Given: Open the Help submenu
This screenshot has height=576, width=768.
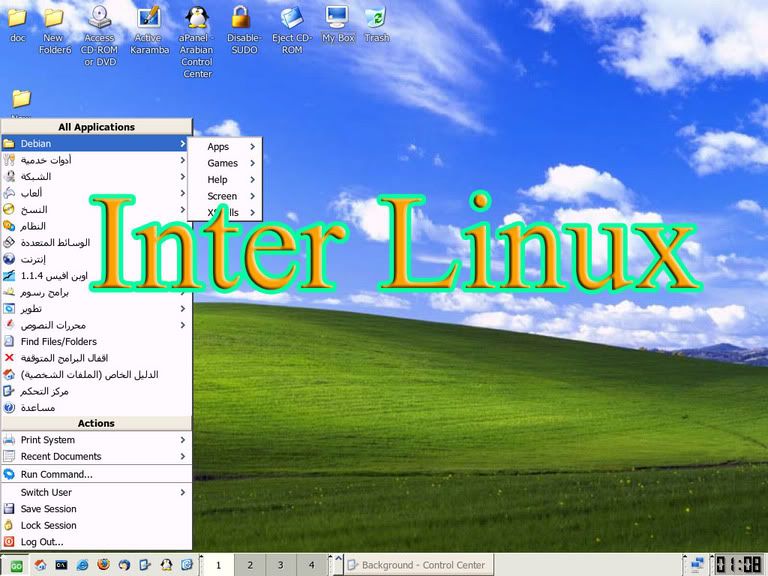Looking at the screenshot, I should coord(225,180).
